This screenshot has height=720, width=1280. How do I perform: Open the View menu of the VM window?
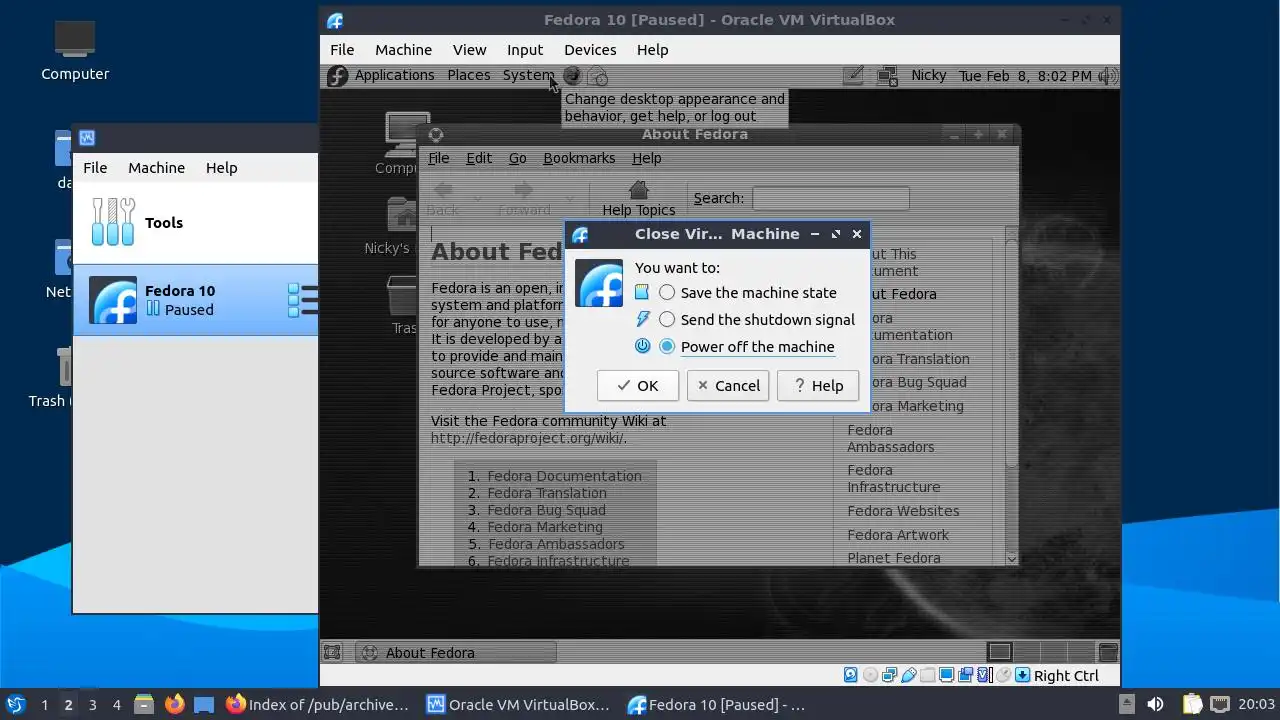[469, 50]
